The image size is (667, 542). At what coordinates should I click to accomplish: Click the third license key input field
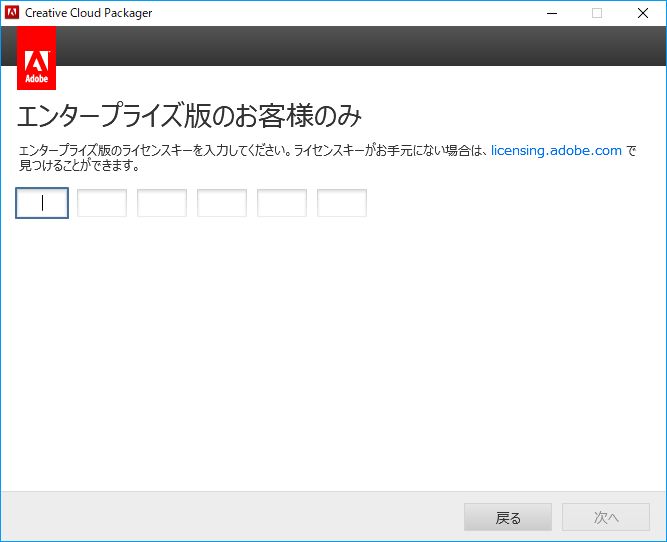click(x=162, y=203)
